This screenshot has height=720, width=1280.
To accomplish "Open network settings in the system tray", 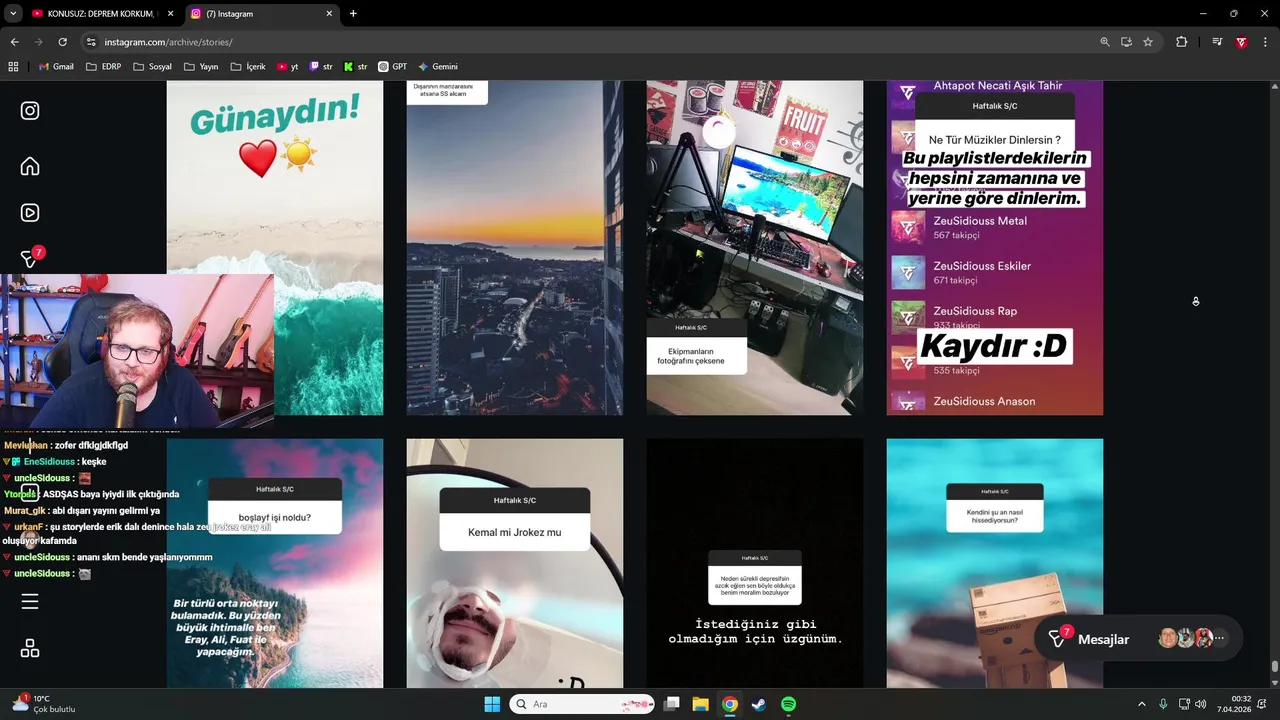I will [x=1184, y=704].
